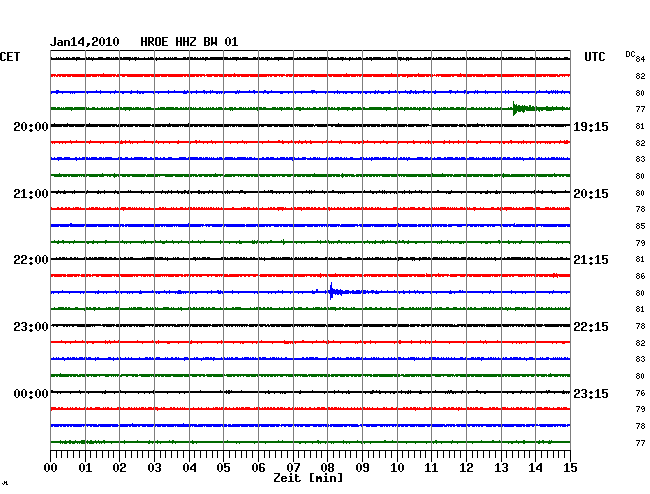Click the 07 minute axis tick label
This screenshot has height=494, width=650.
pyautogui.click(x=293, y=467)
